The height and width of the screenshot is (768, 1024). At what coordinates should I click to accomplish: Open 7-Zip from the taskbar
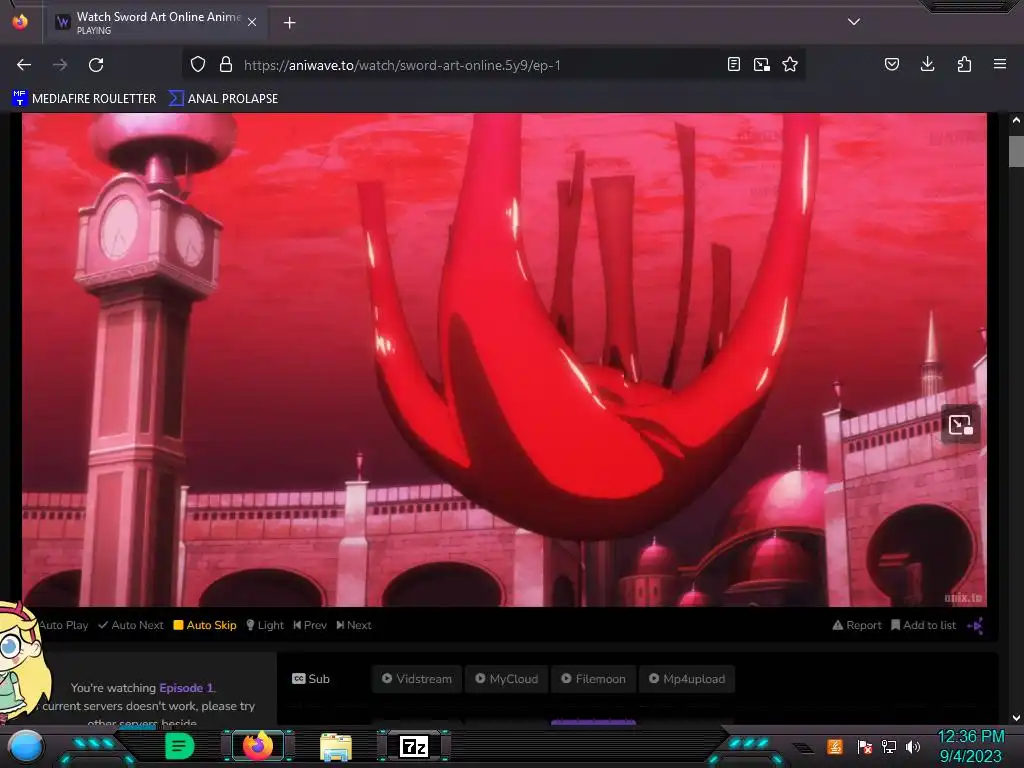click(414, 746)
